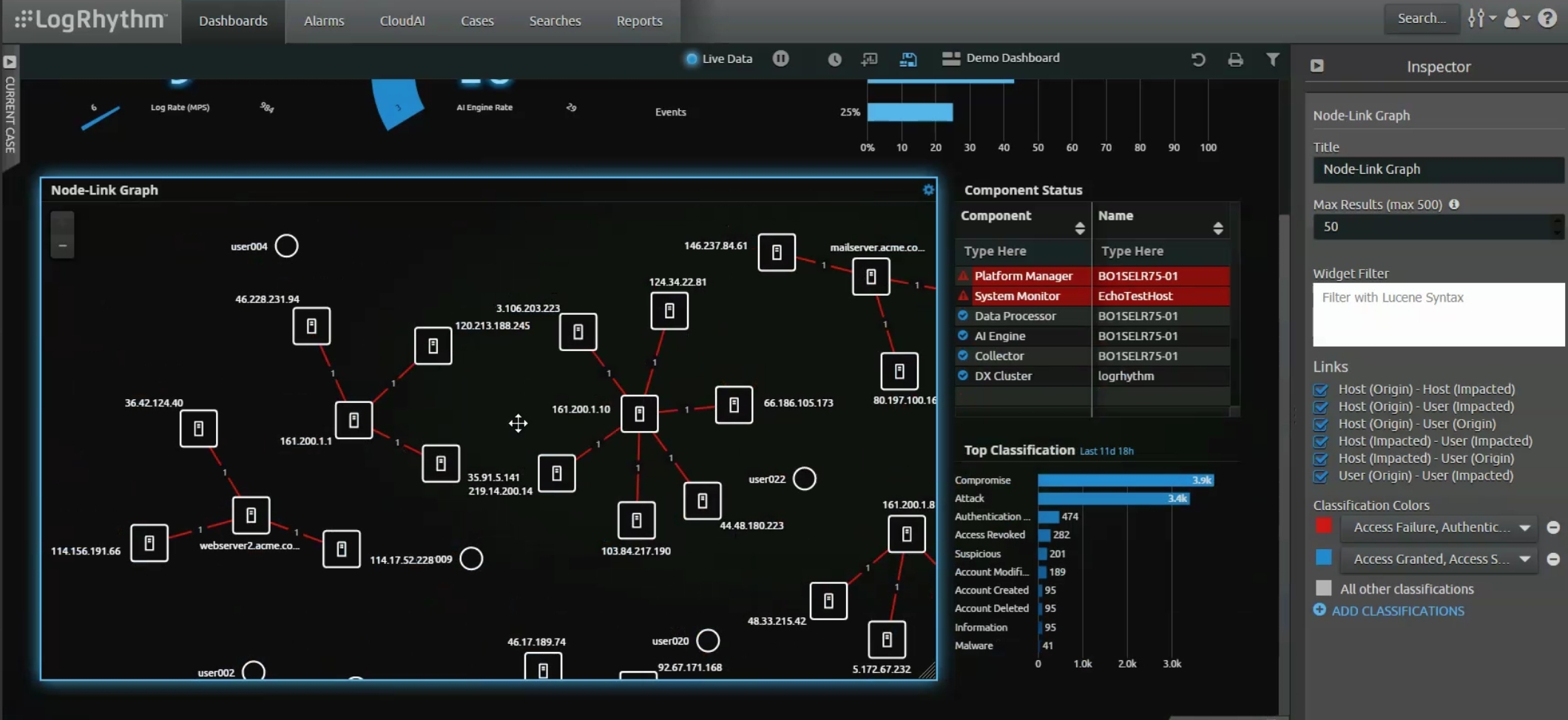Open the Demo Dashboard selector
This screenshot has height=720, width=1568.
(1001, 58)
